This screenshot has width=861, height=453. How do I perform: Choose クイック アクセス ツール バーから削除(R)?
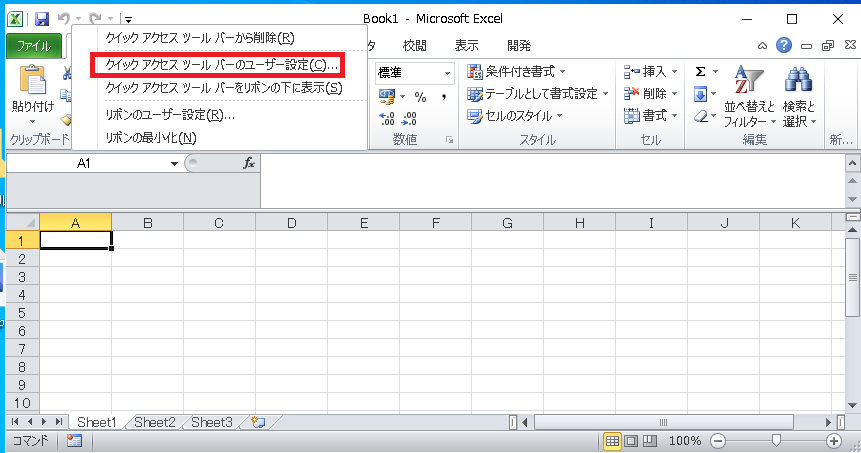pos(200,38)
